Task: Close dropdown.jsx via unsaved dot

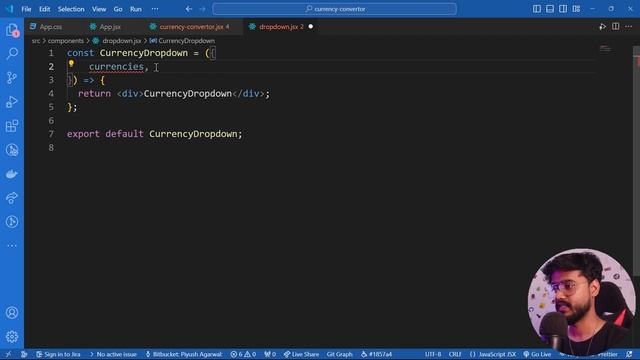Action: click(311, 27)
